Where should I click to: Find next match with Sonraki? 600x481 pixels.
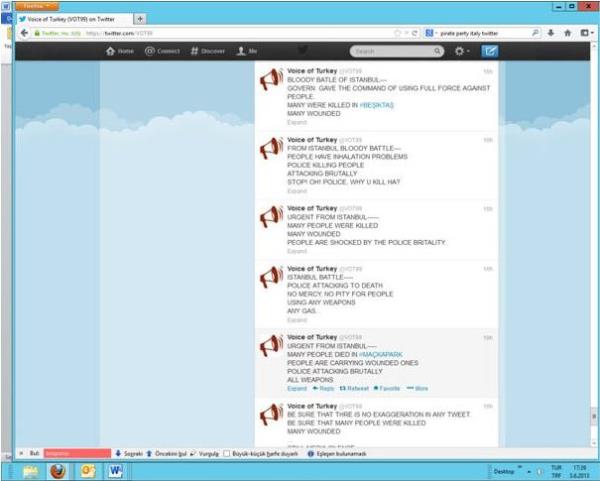click(x=129, y=453)
